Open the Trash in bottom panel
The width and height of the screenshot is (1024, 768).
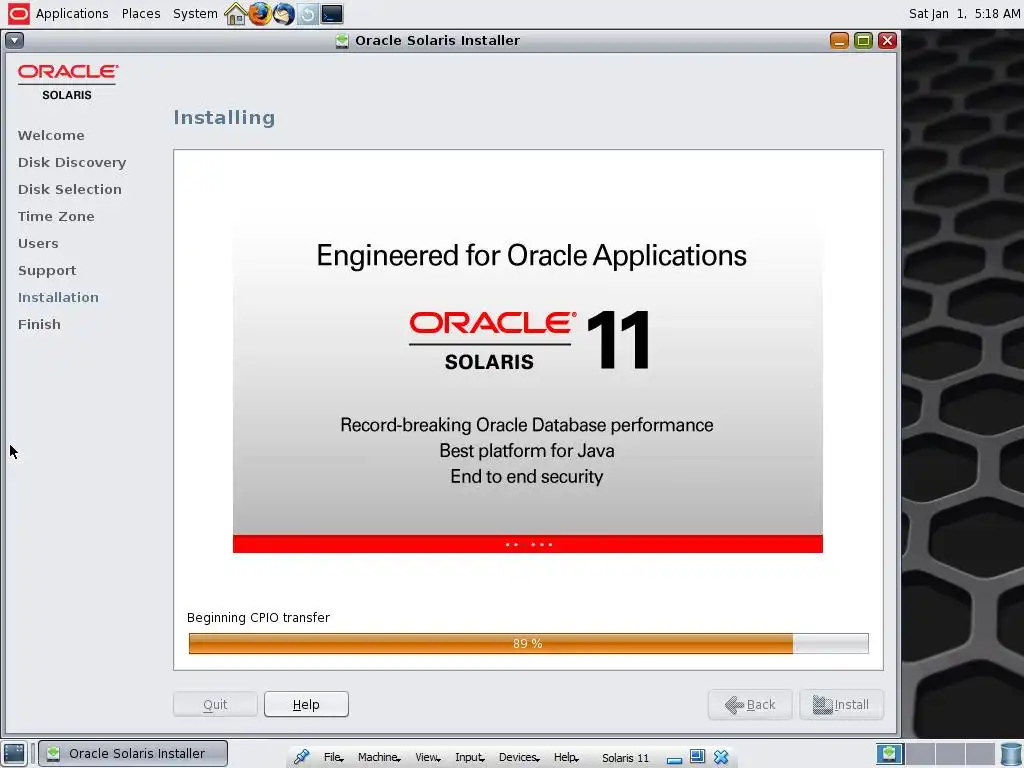1011,754
